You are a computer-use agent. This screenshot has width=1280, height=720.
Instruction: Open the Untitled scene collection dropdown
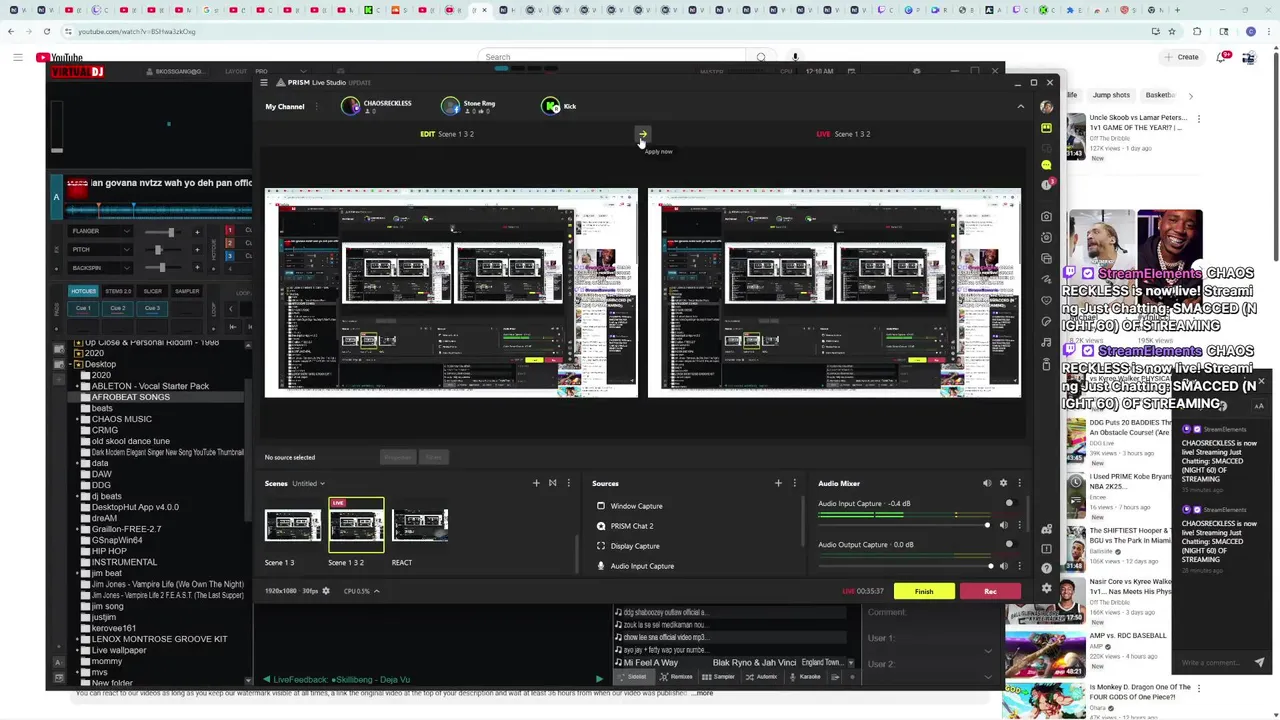click(x=308, y=483)
